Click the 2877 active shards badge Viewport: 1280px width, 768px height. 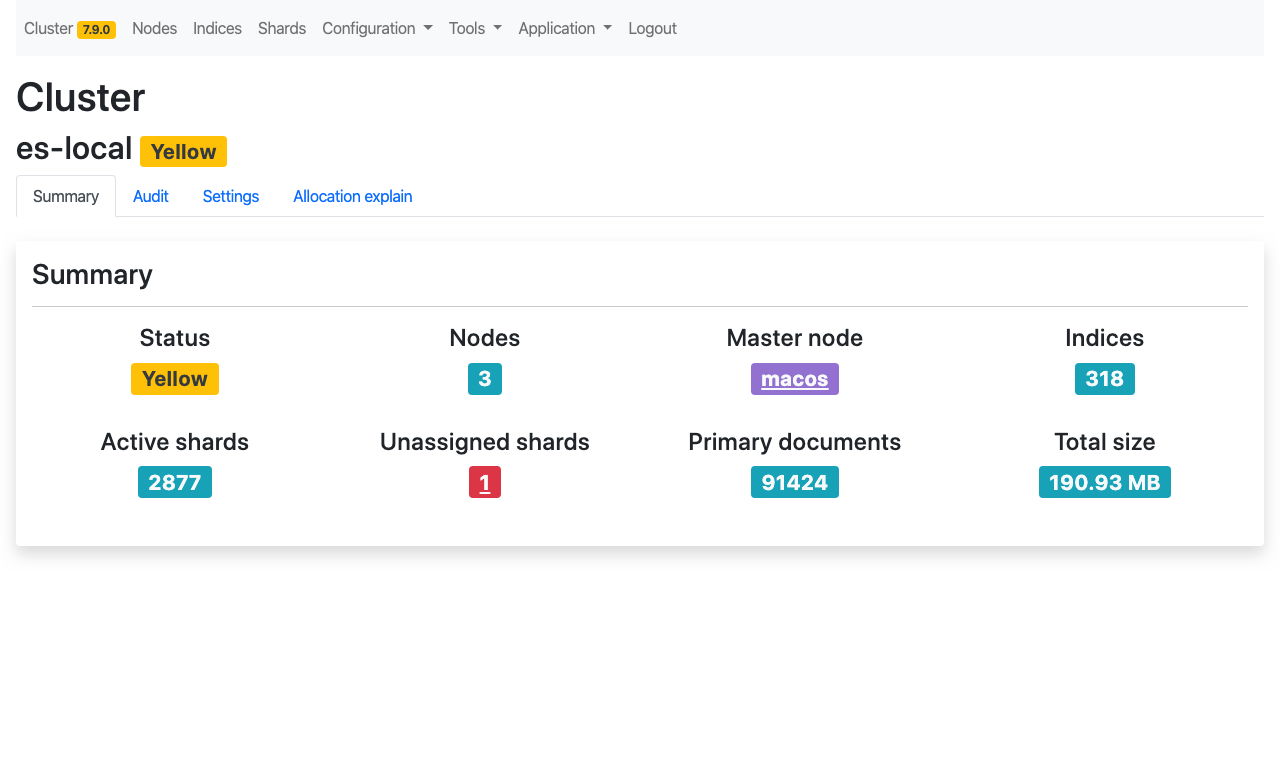175,482
